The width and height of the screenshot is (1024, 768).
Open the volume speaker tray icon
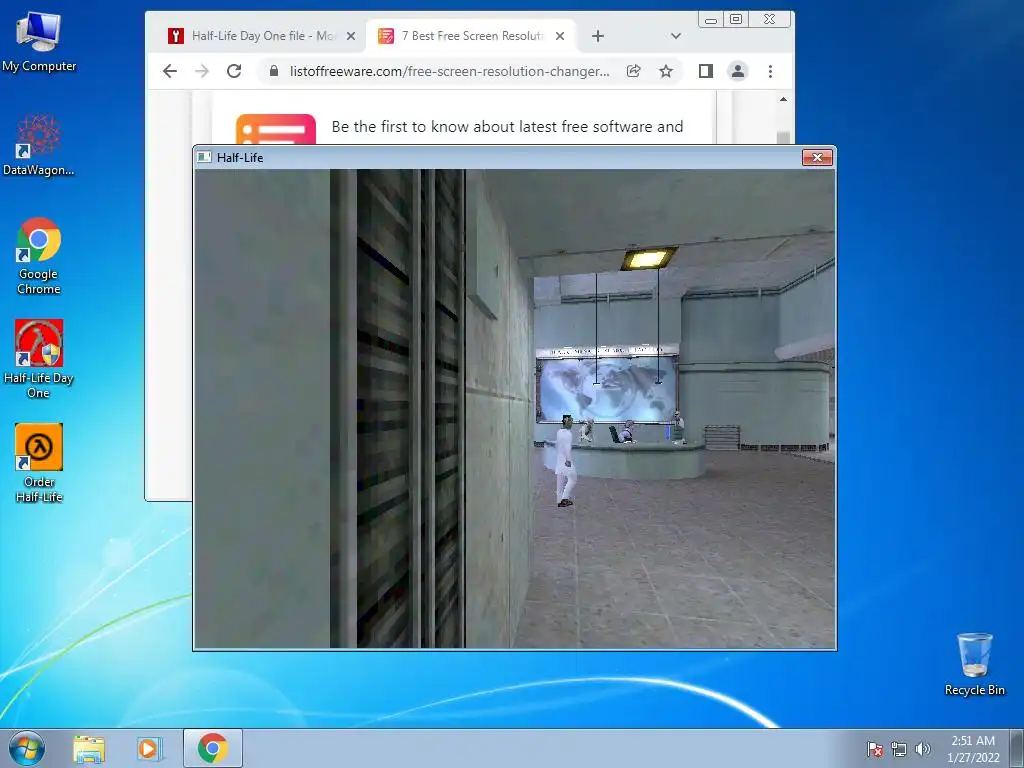(922, 749)
